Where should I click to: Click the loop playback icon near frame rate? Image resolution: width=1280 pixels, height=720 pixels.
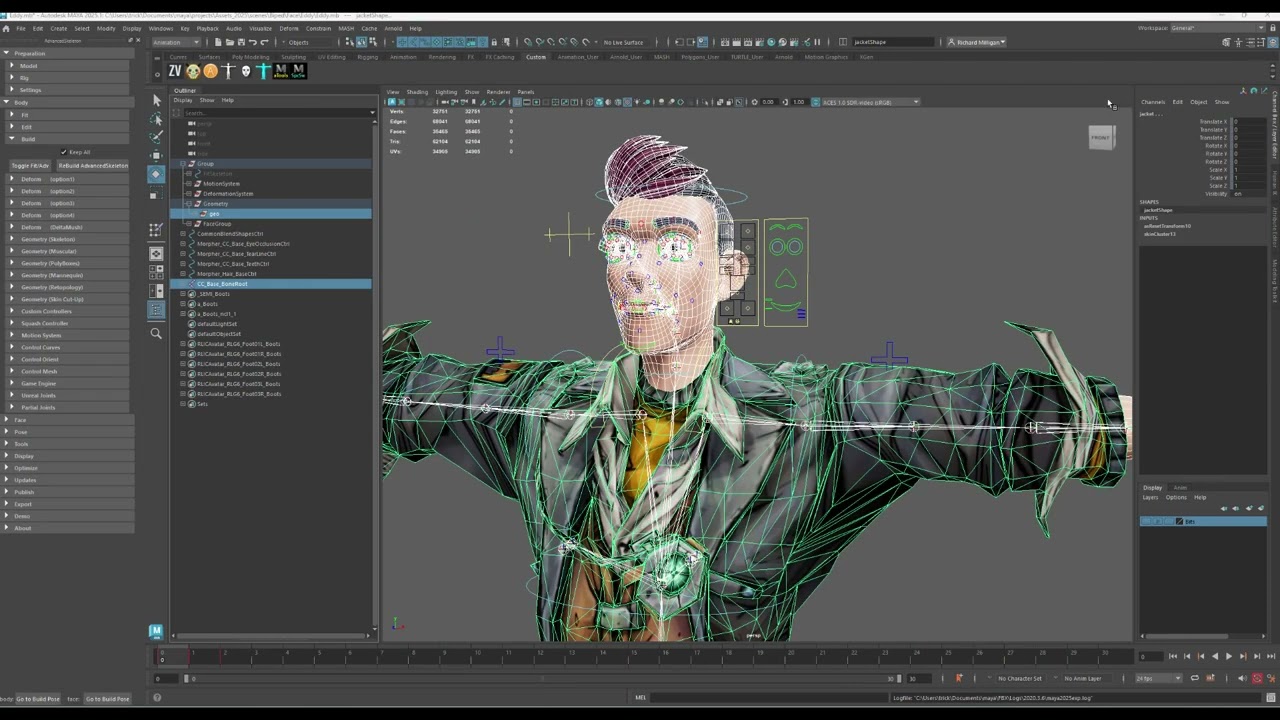[x=1194, y=678]
